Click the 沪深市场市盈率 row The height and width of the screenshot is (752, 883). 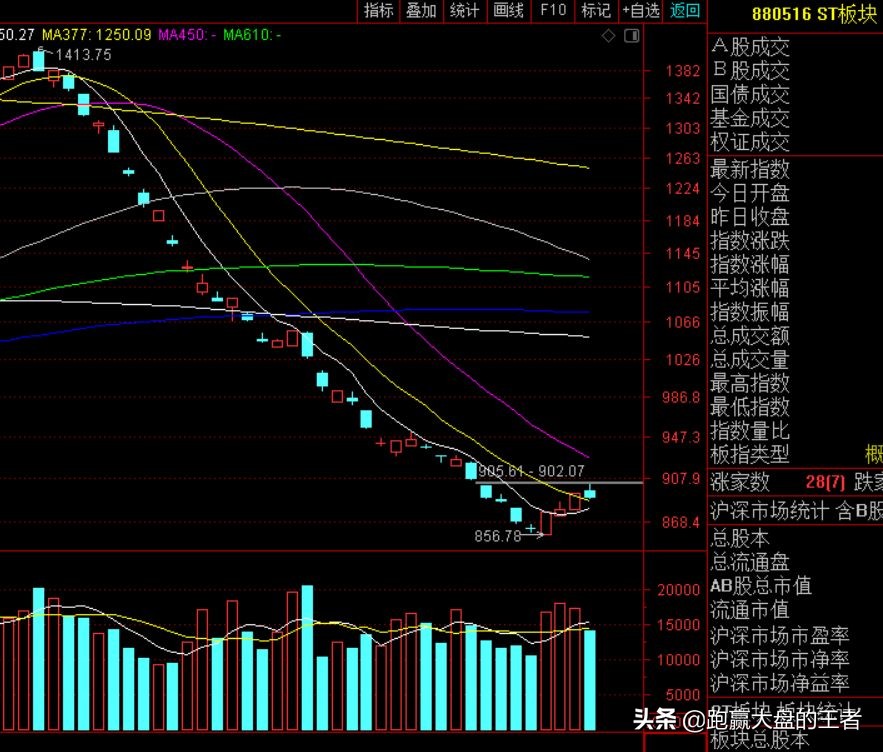point(780,635)
